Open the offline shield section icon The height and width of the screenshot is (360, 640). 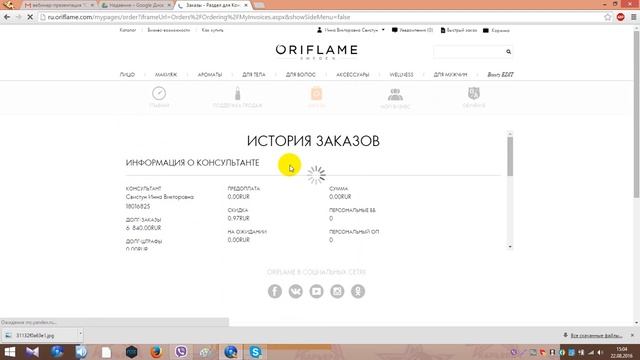coord(473,93)
